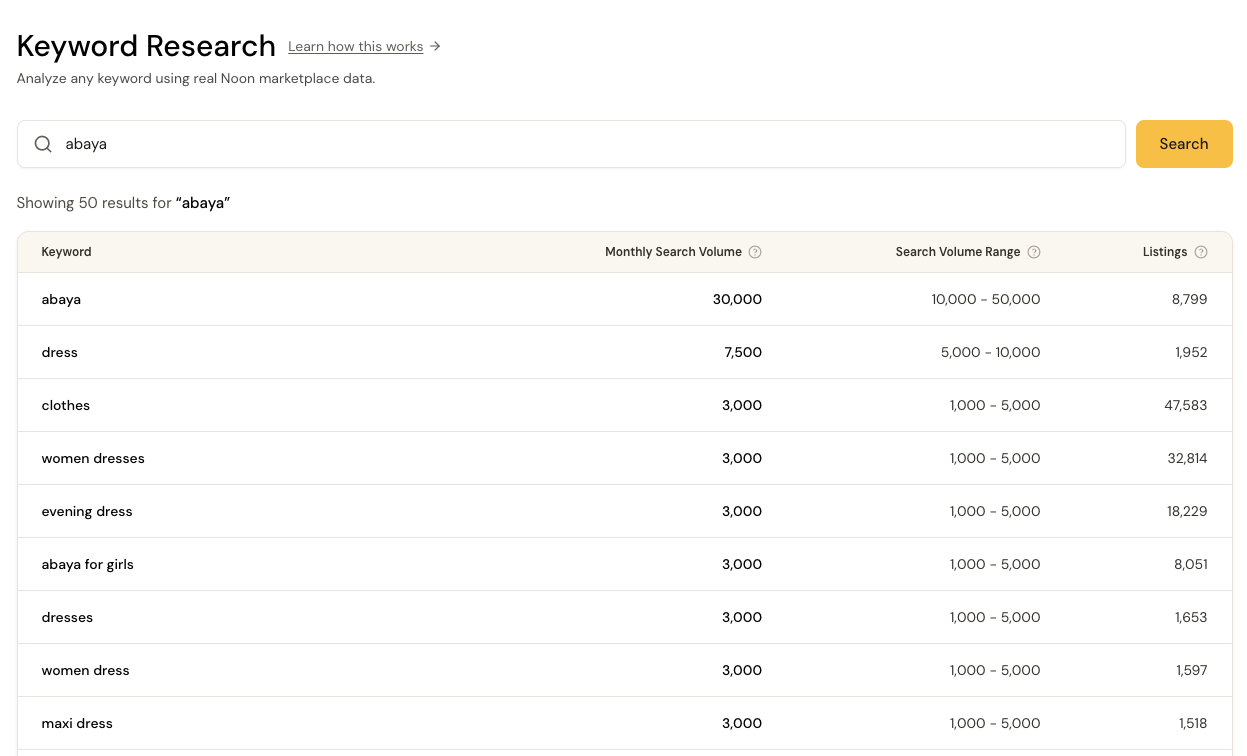Image resolution: width=1247 pixels, height=756 pixels.
Task: Click the Keyword Research page heading
Action: [146, 46]
